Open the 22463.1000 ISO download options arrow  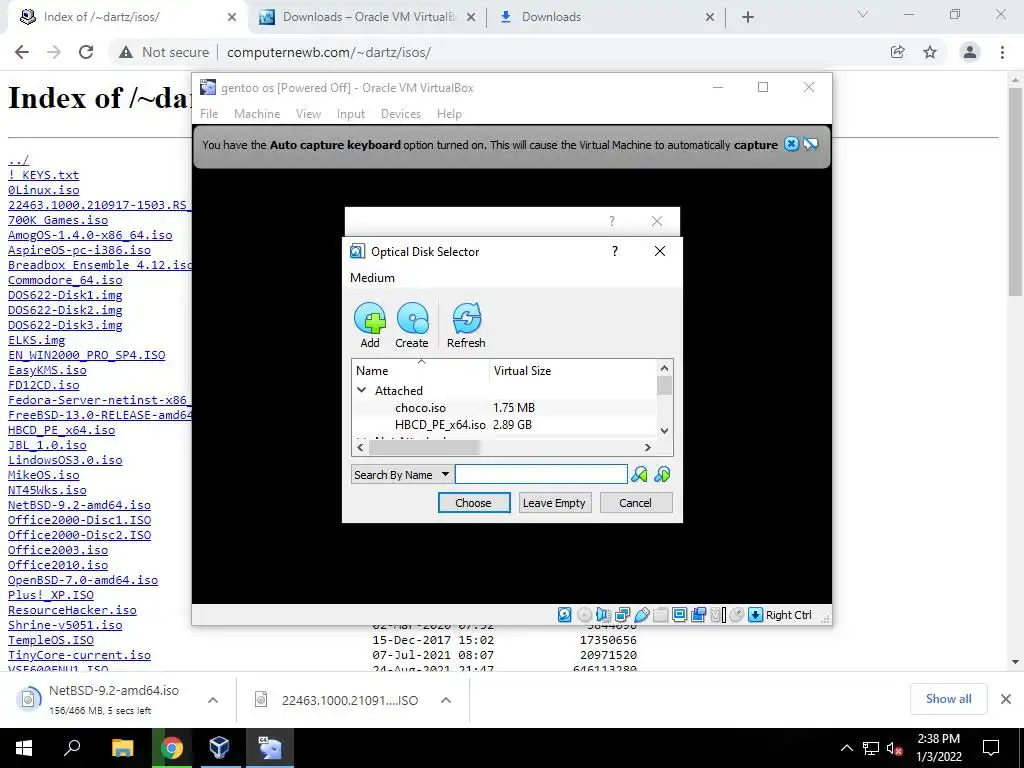point(446,700)
